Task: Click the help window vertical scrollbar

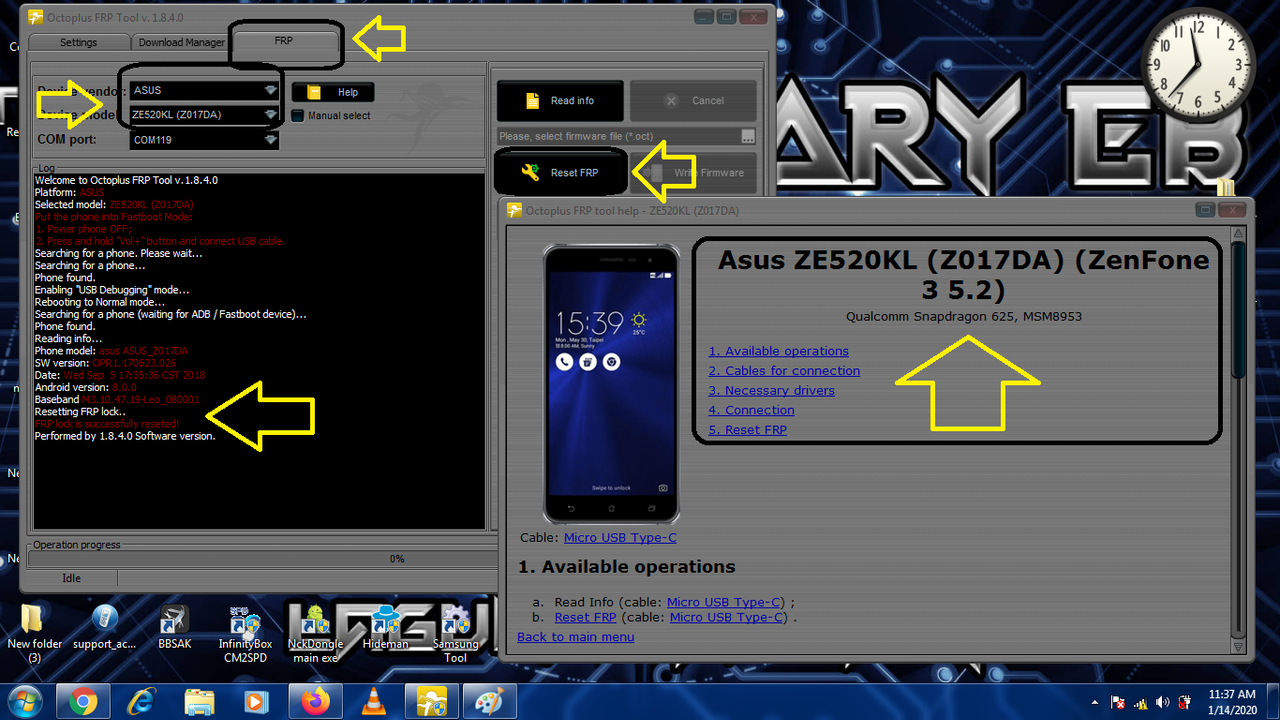Action: coord(1239,440)
